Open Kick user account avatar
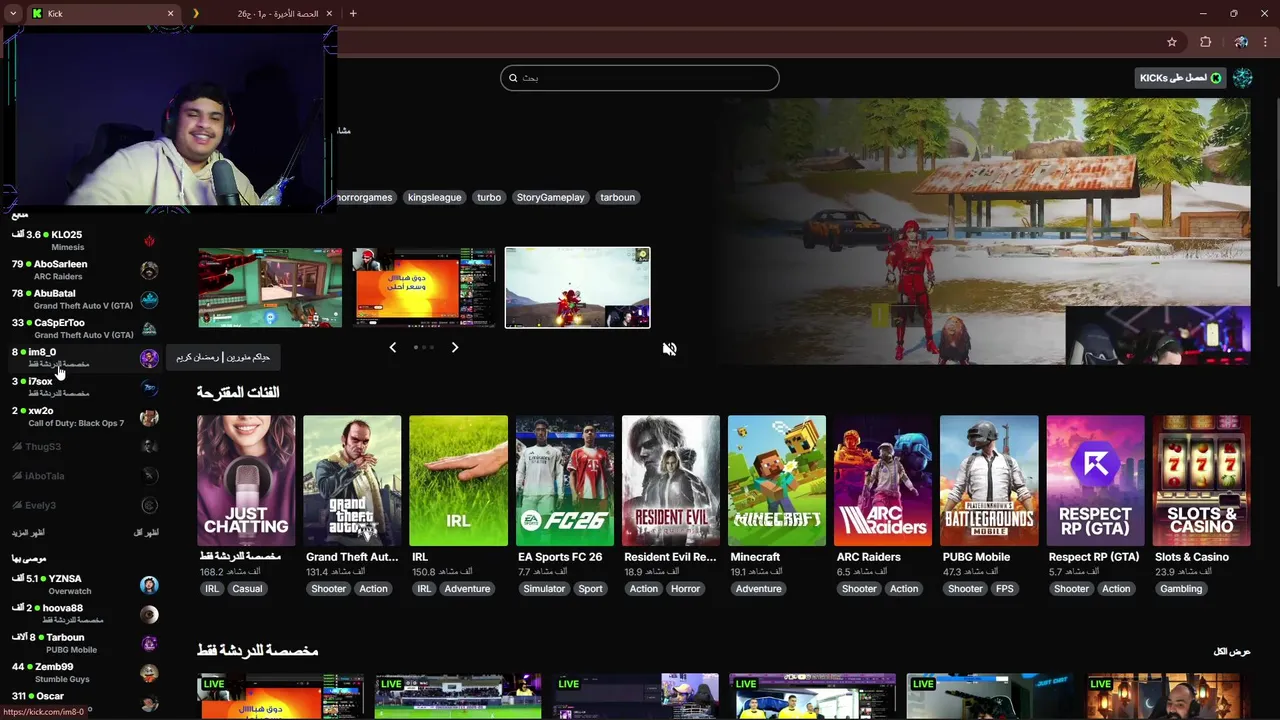Viewport: 1280px width, 720px height. (x=1243, y=78)
